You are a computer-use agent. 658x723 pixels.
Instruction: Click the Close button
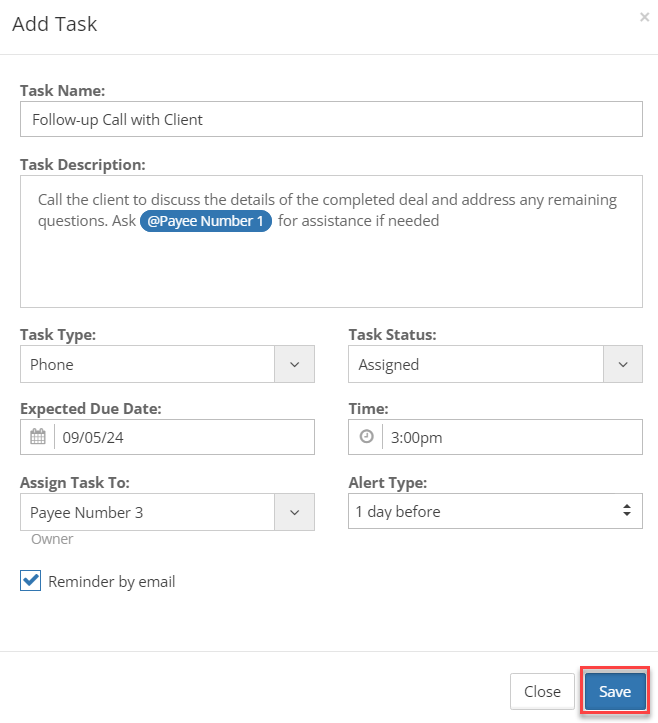coord(542,691)
